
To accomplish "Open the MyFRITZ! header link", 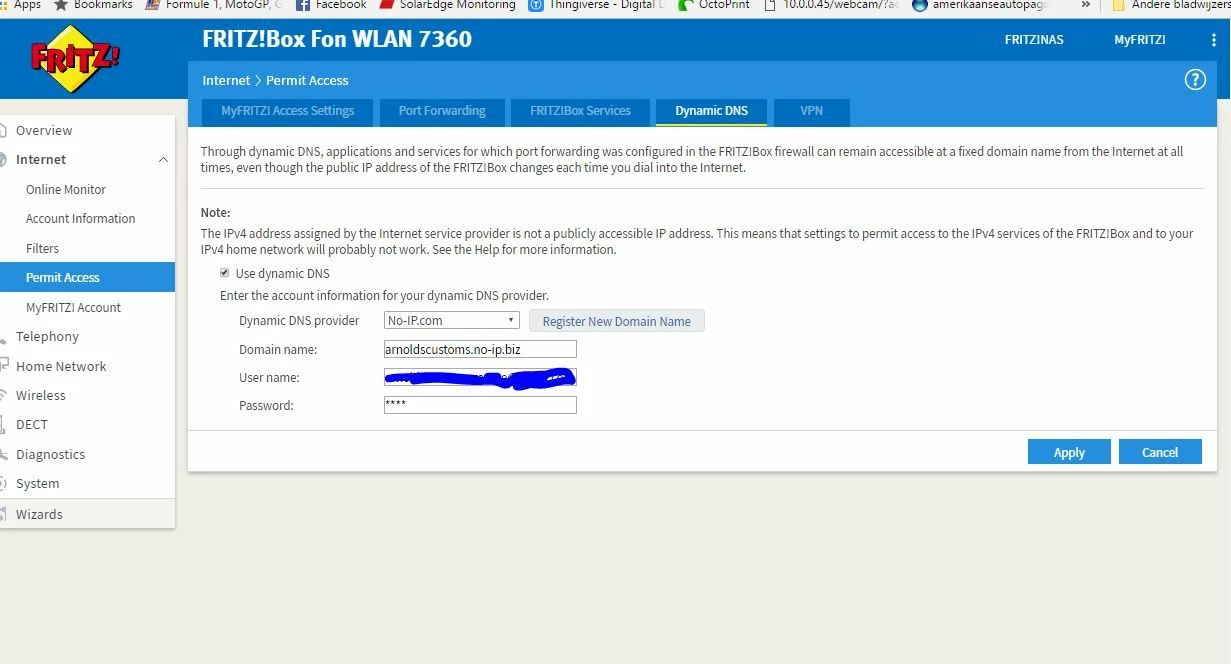I will tap(1140, 40).
